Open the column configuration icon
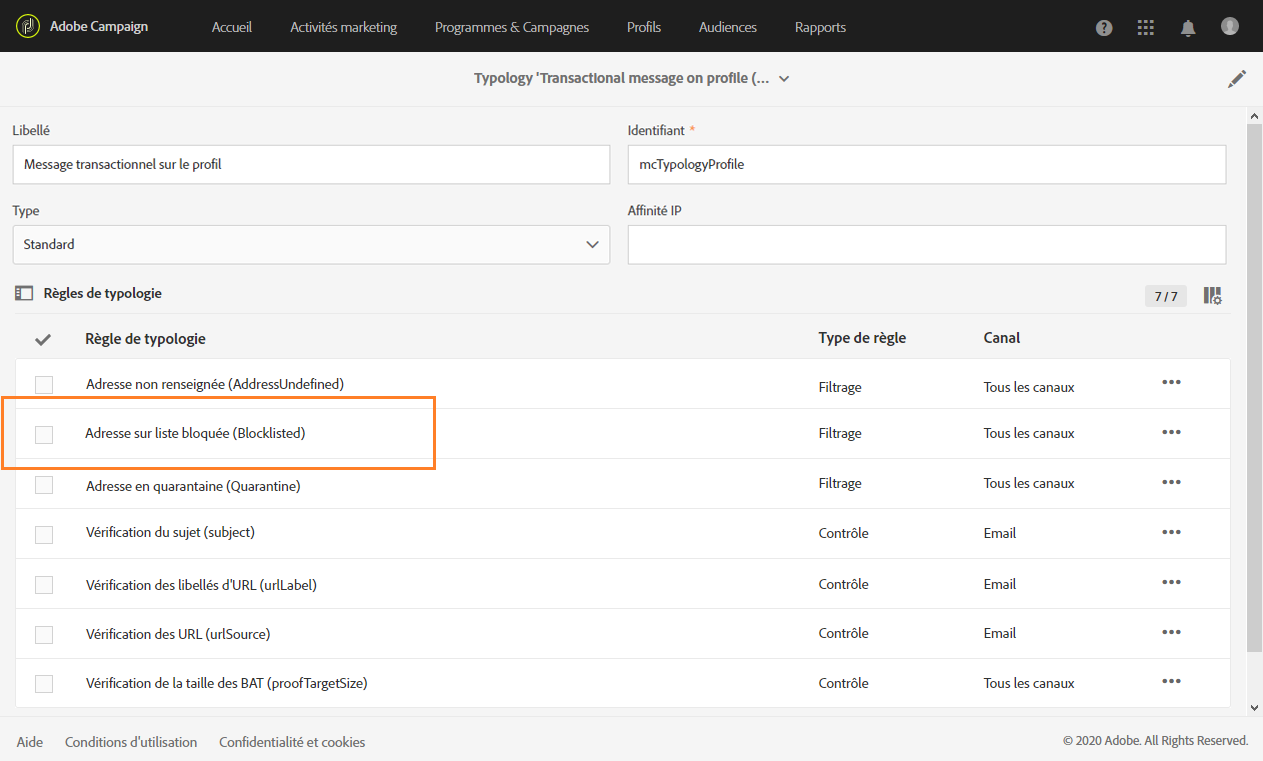This screenshot has width=1263, height=761. (x=1212, y=295)
